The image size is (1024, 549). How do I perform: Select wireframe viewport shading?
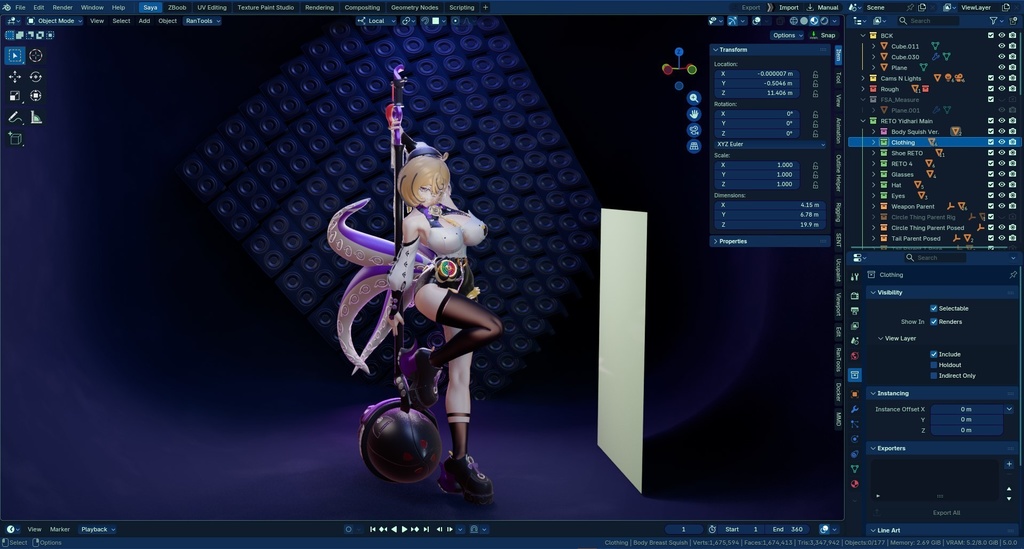[794, 21]
